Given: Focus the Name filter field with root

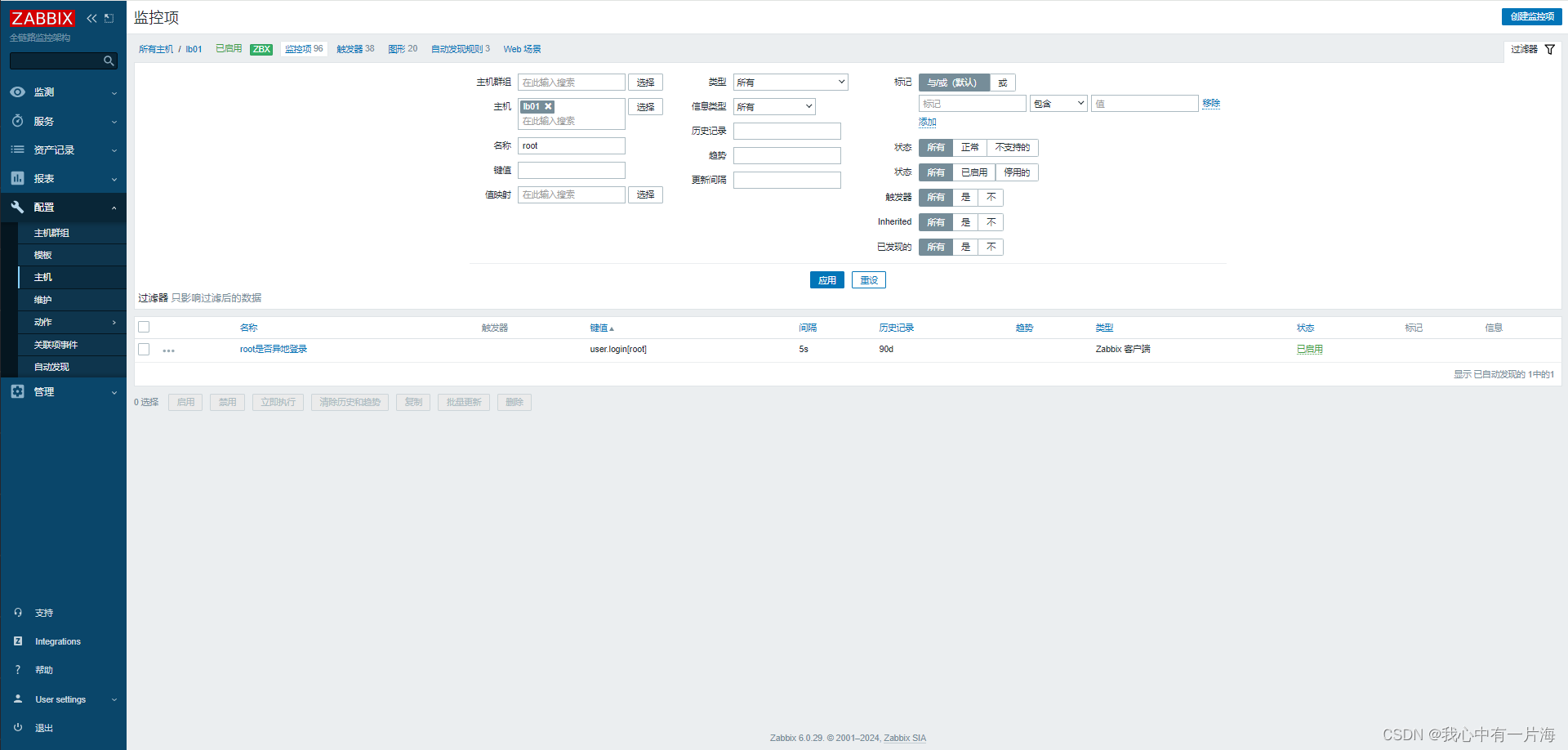Looking at the screenshot, I should 572,145.
